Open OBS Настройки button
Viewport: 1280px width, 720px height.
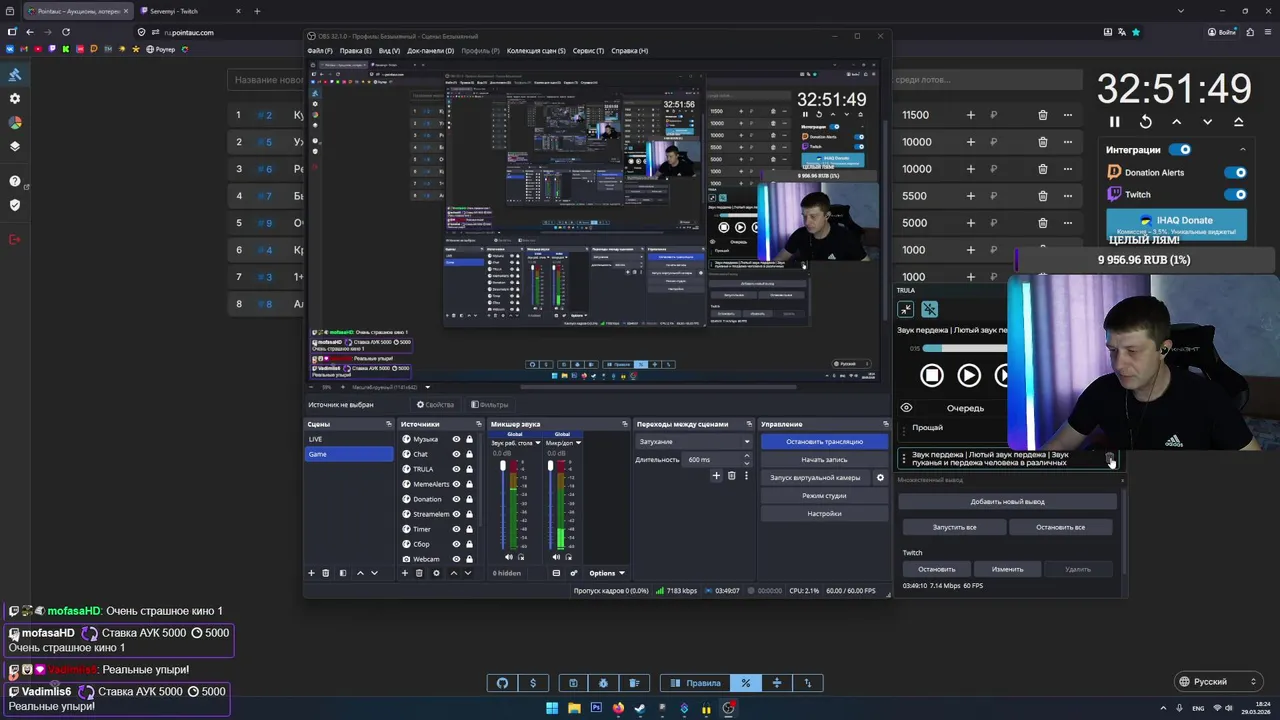click(824, 514)
